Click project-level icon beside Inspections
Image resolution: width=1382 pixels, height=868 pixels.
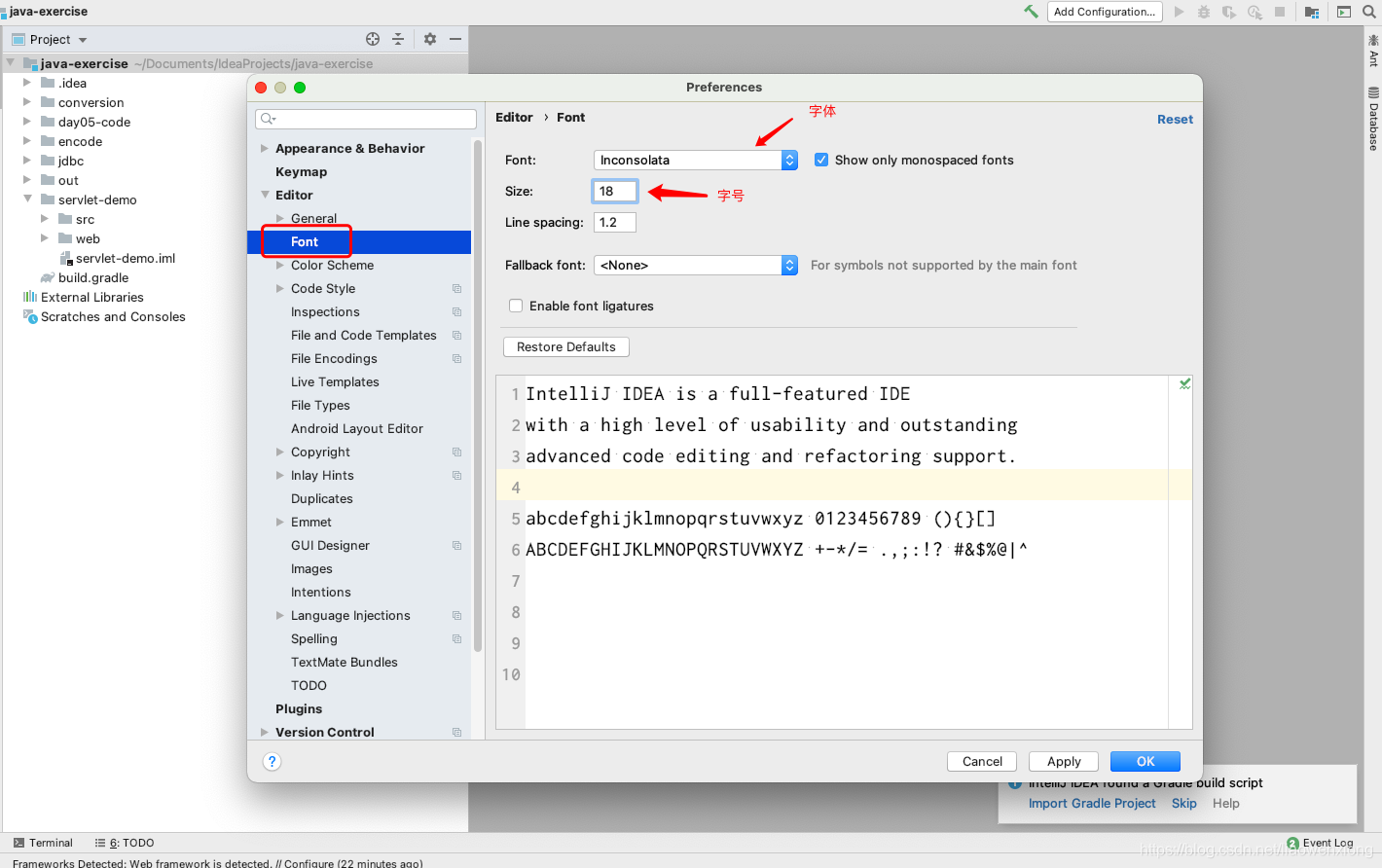[456, 312]
